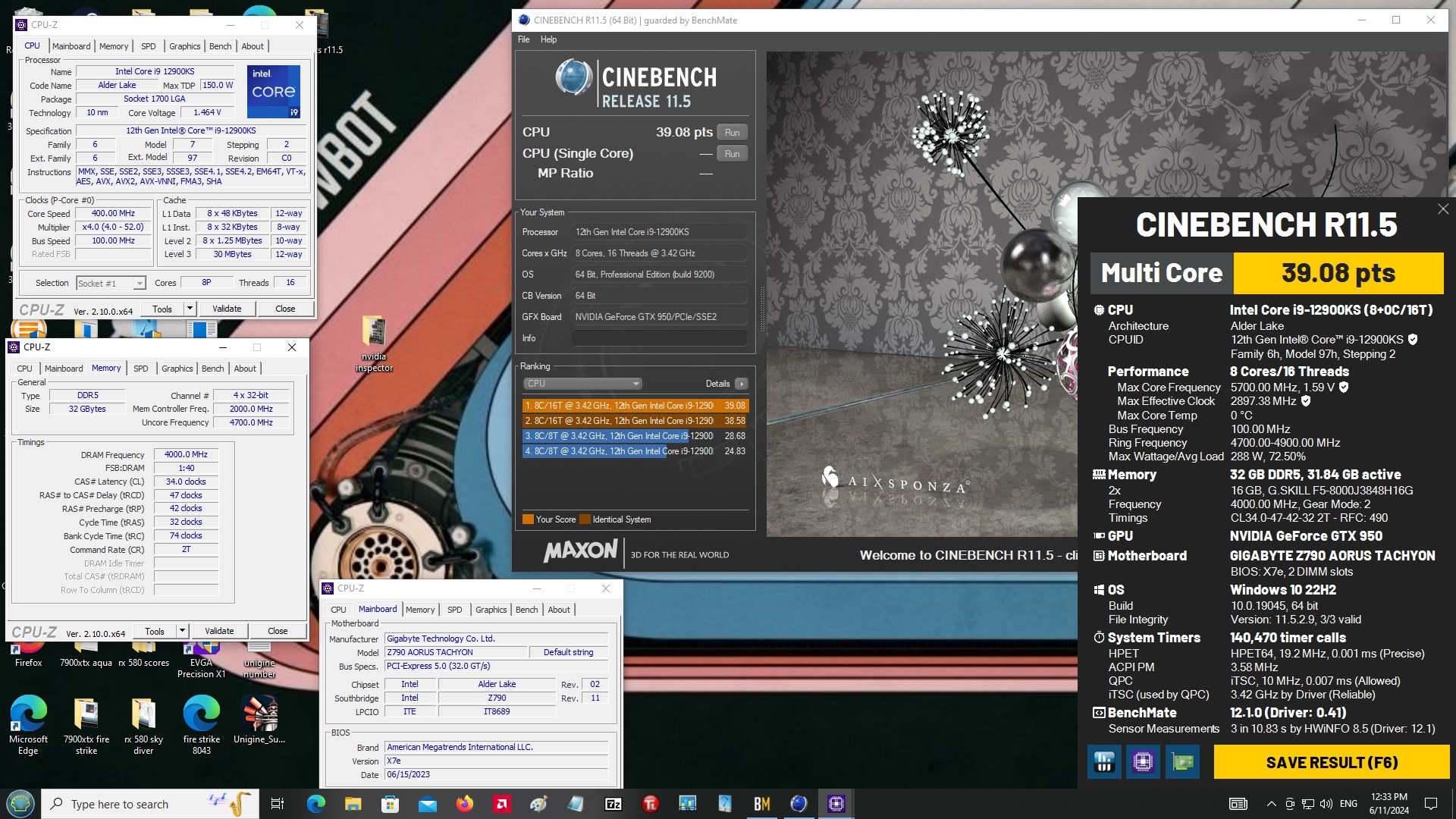
Task: Open SPD tab in Memory CPU-Z window
Action: click(x=141, y=369)
